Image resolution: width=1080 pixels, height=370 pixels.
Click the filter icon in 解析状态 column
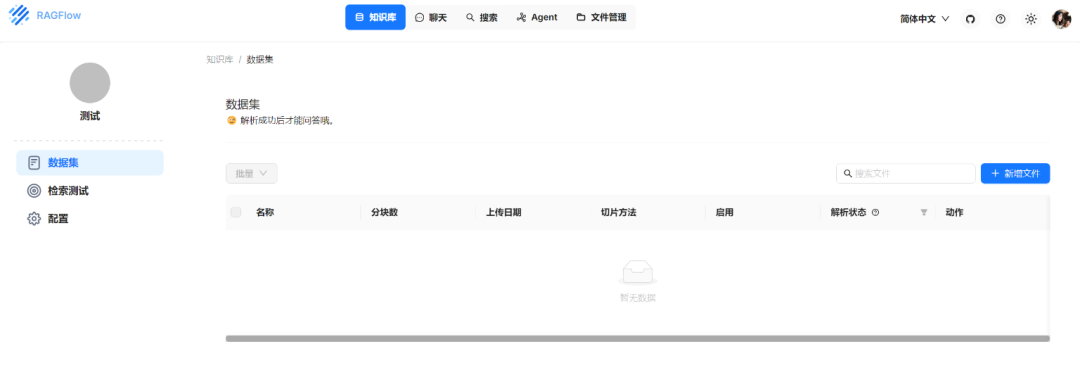924,213
